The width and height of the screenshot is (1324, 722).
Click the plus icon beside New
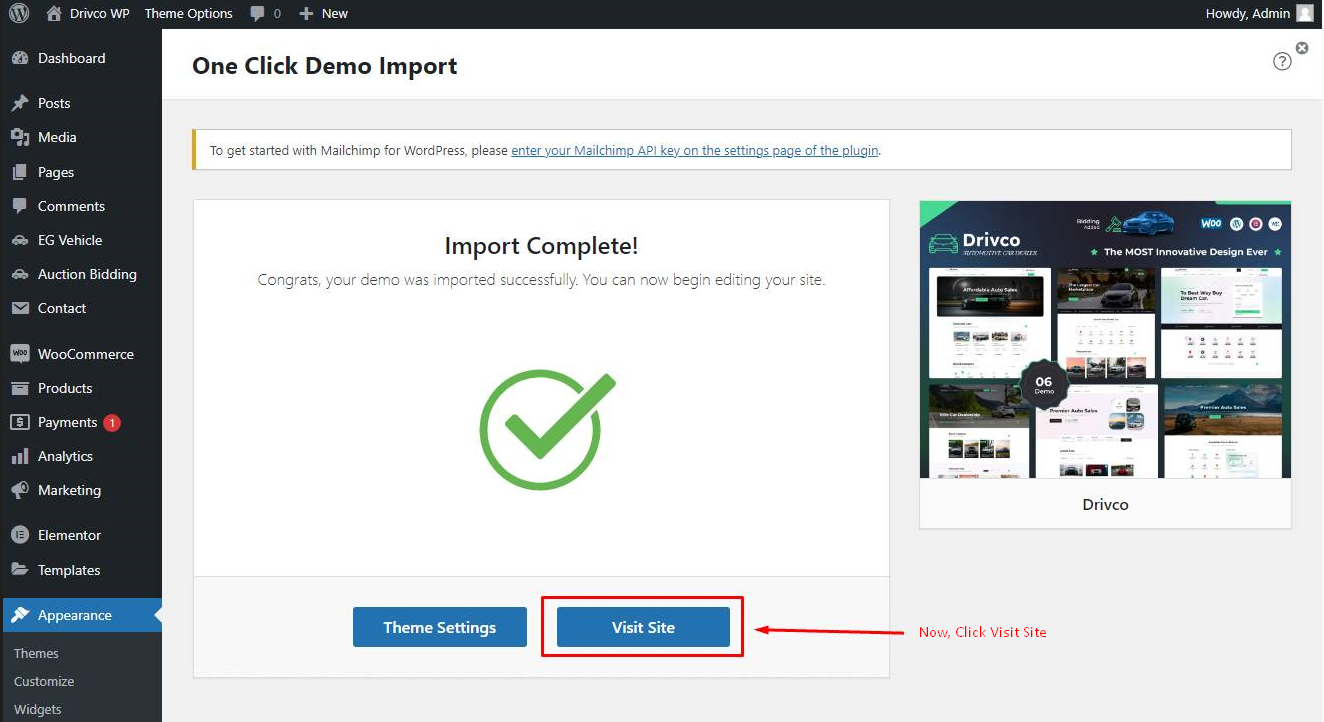coord(307,14)
